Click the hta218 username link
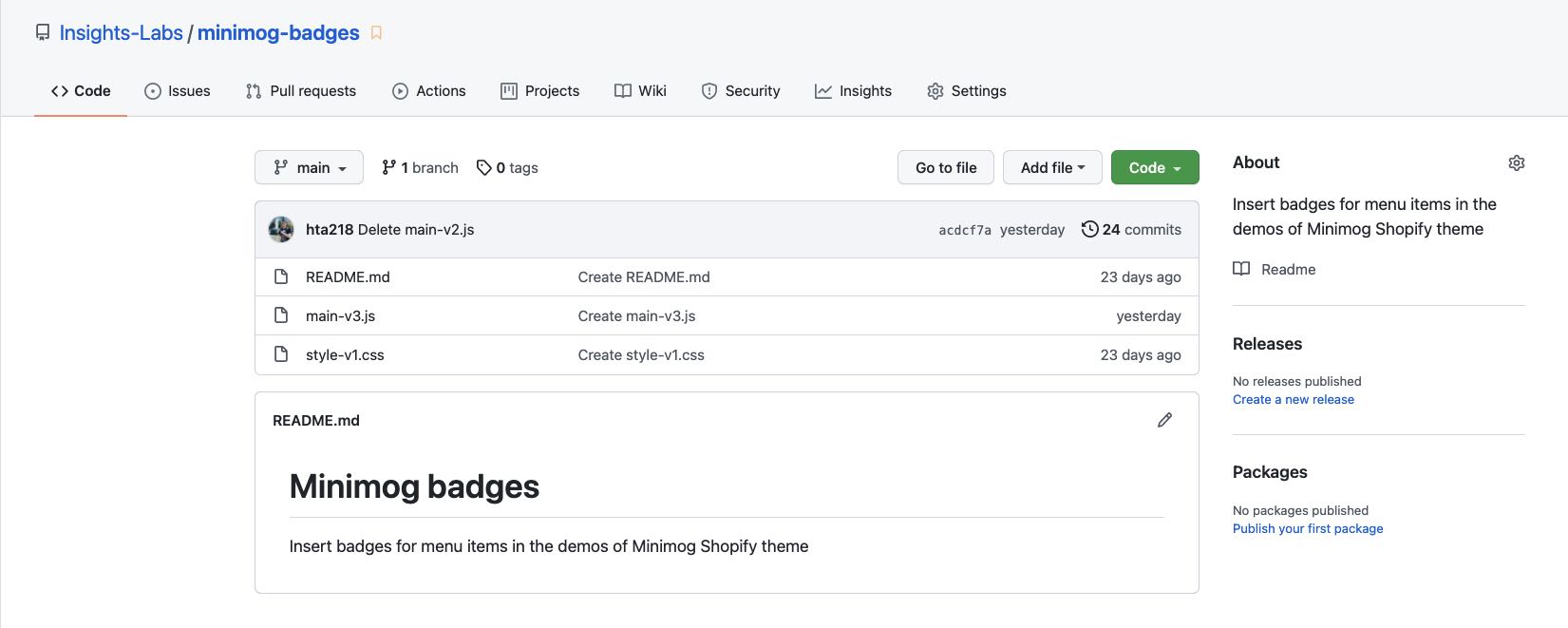Image resolution: width=1568 pixels, height=628 pixels. (330, 230)
